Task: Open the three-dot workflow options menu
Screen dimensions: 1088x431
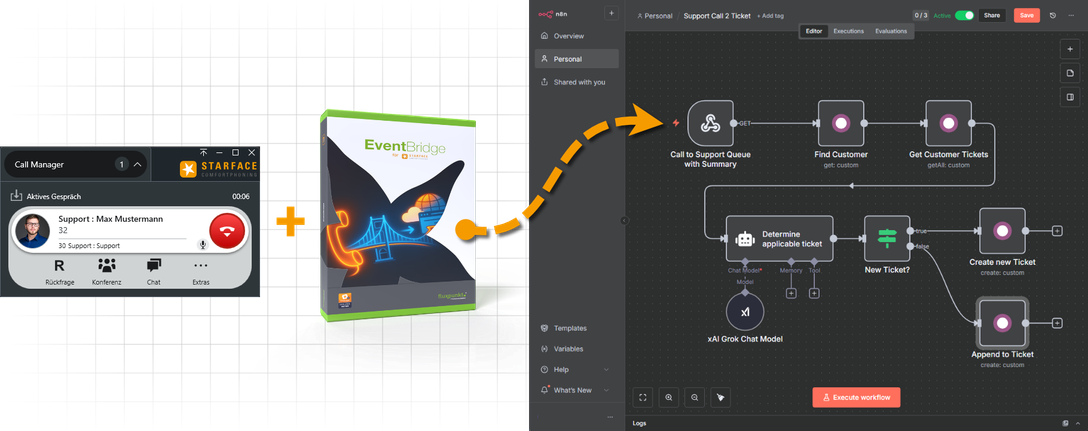Action: (1071, 15)
